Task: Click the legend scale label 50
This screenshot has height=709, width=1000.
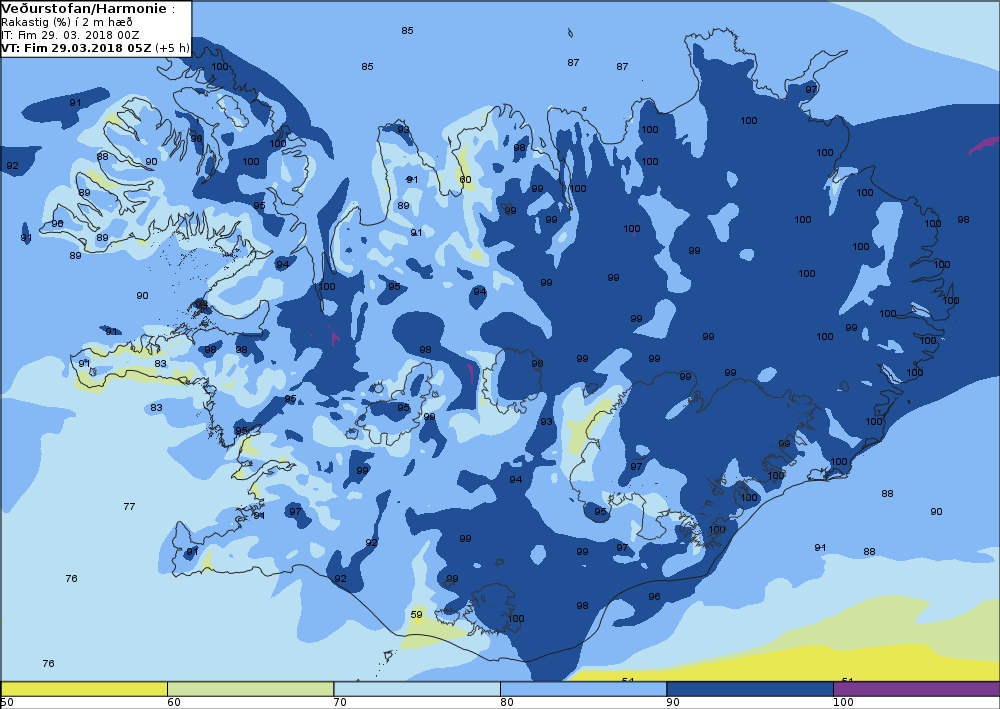Action: [7, 703]
